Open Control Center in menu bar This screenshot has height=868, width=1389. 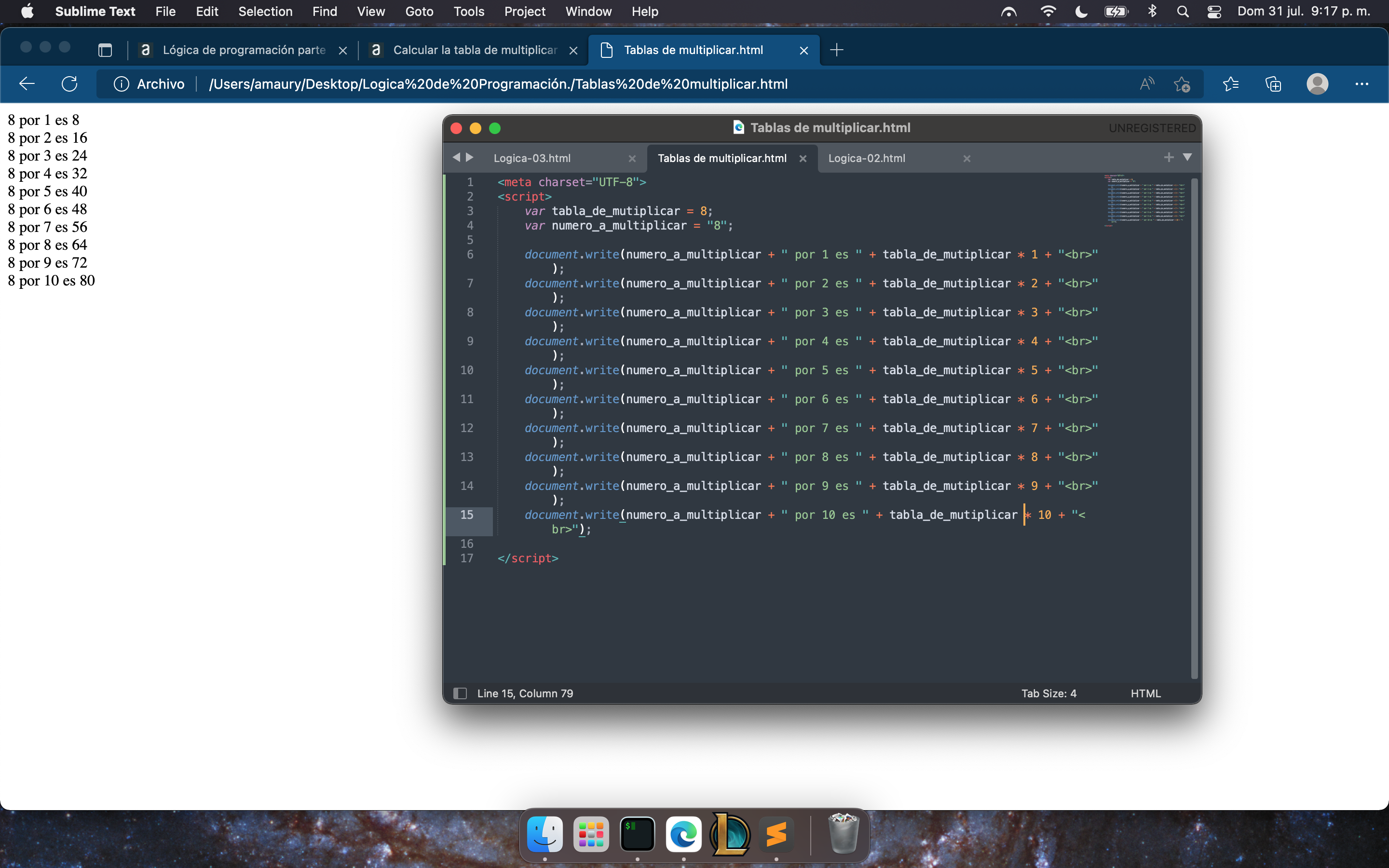1213,12
